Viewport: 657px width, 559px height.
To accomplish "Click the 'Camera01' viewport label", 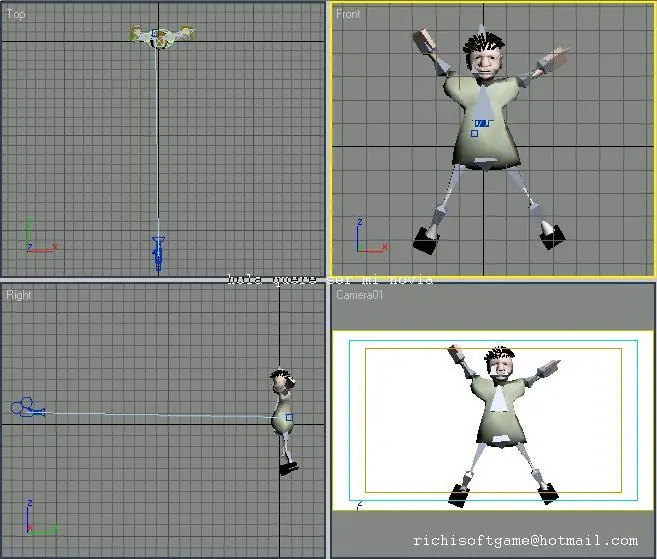I will [360, 295].
